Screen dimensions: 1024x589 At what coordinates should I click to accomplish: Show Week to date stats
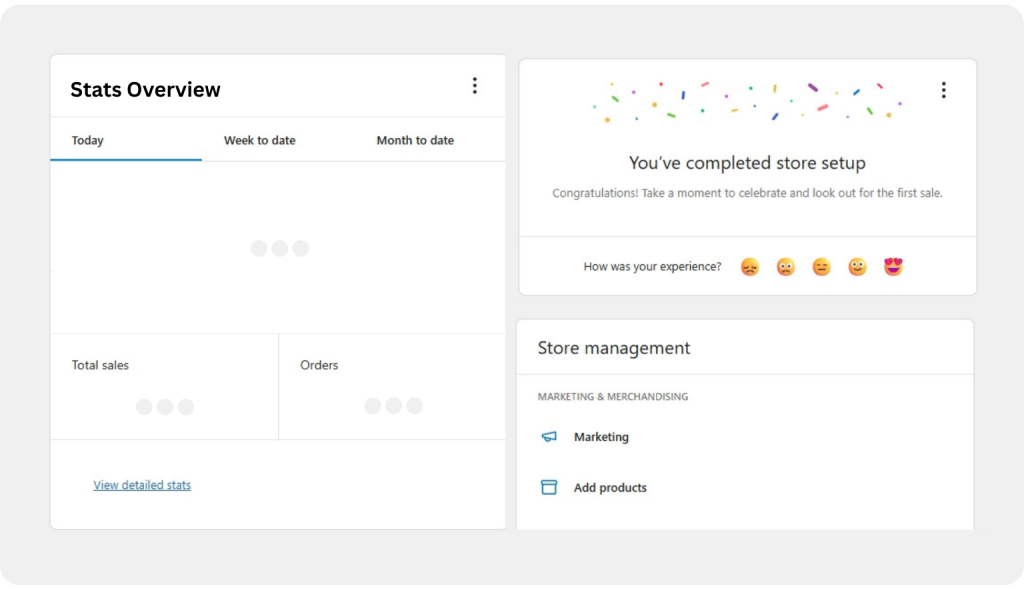(x=260, y=140)
